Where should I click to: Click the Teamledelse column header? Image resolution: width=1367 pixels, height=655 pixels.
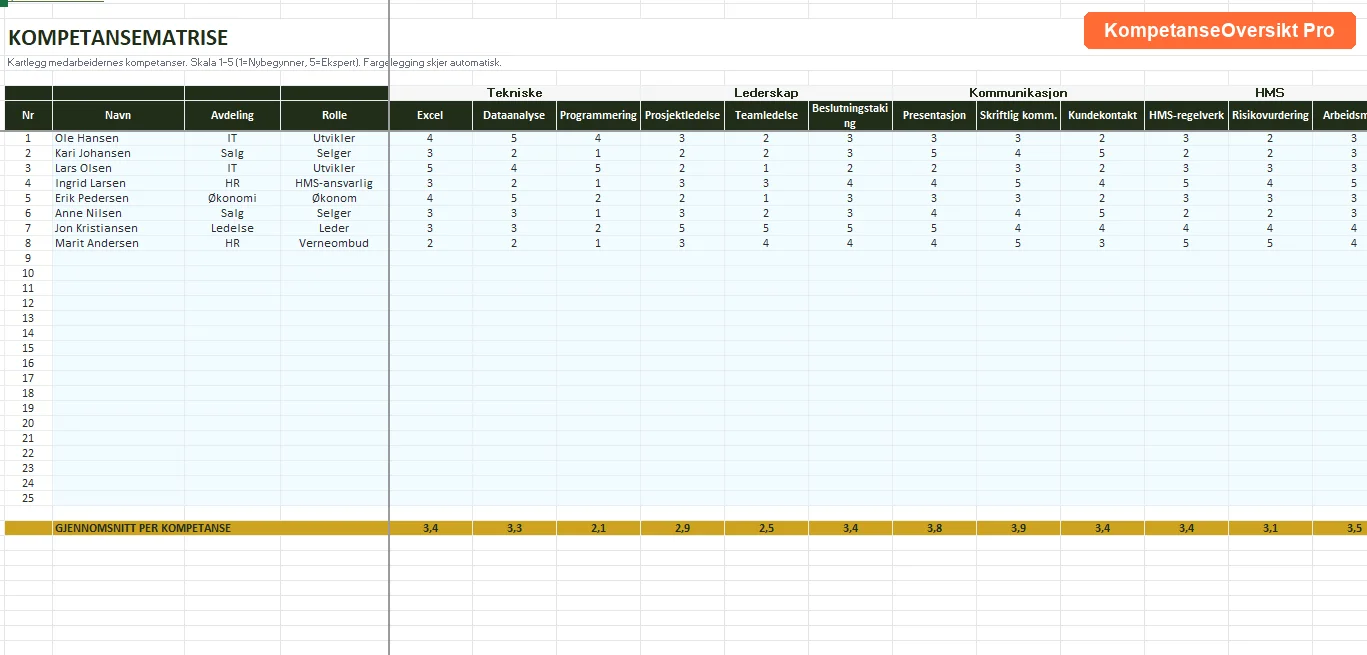point(766,115)
